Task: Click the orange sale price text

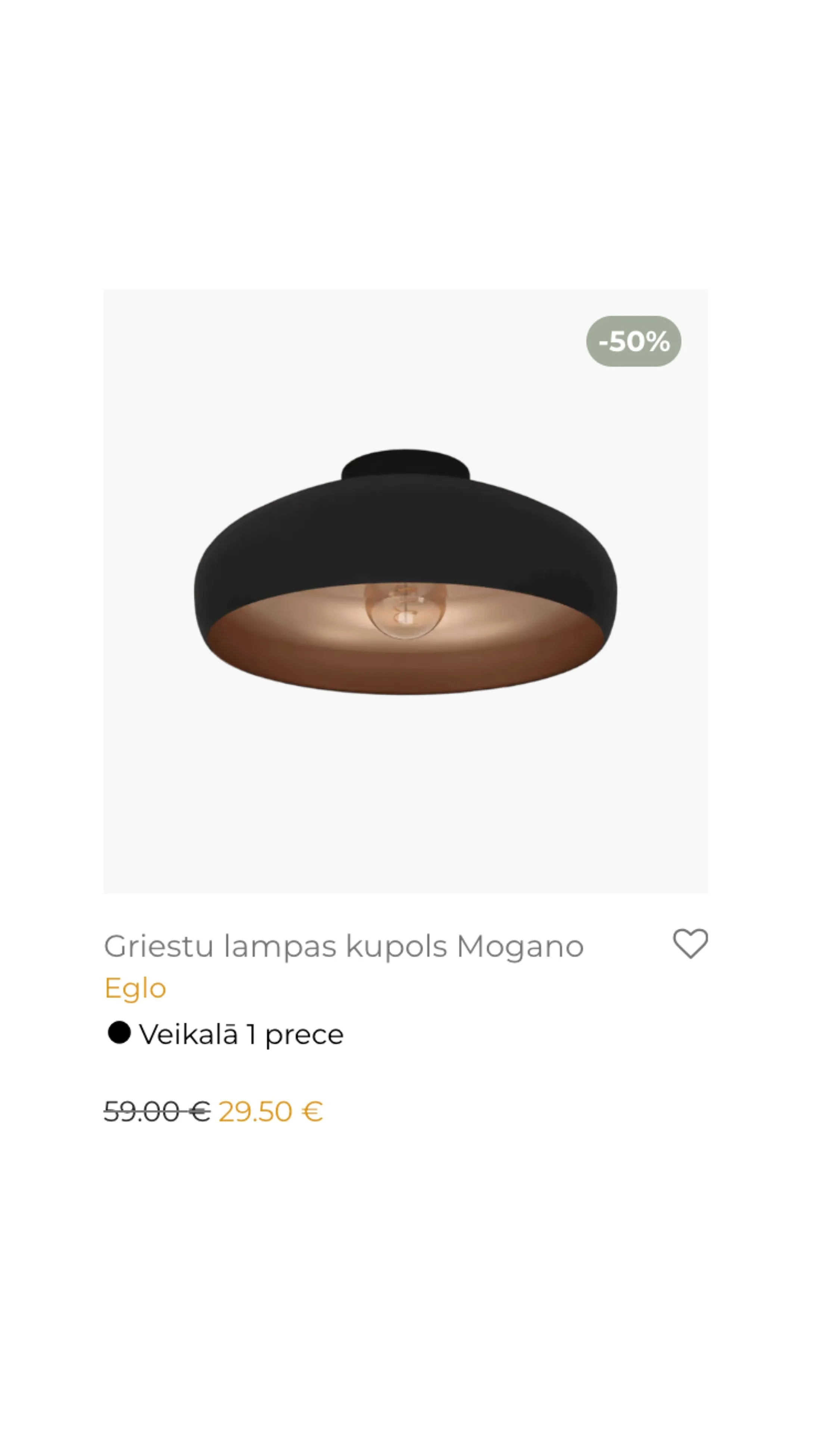Action: tap(271, 1111)
